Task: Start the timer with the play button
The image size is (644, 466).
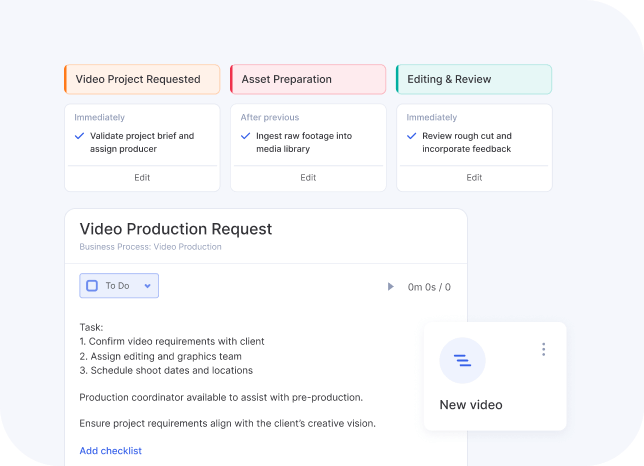Action: (x=391, y=287)
